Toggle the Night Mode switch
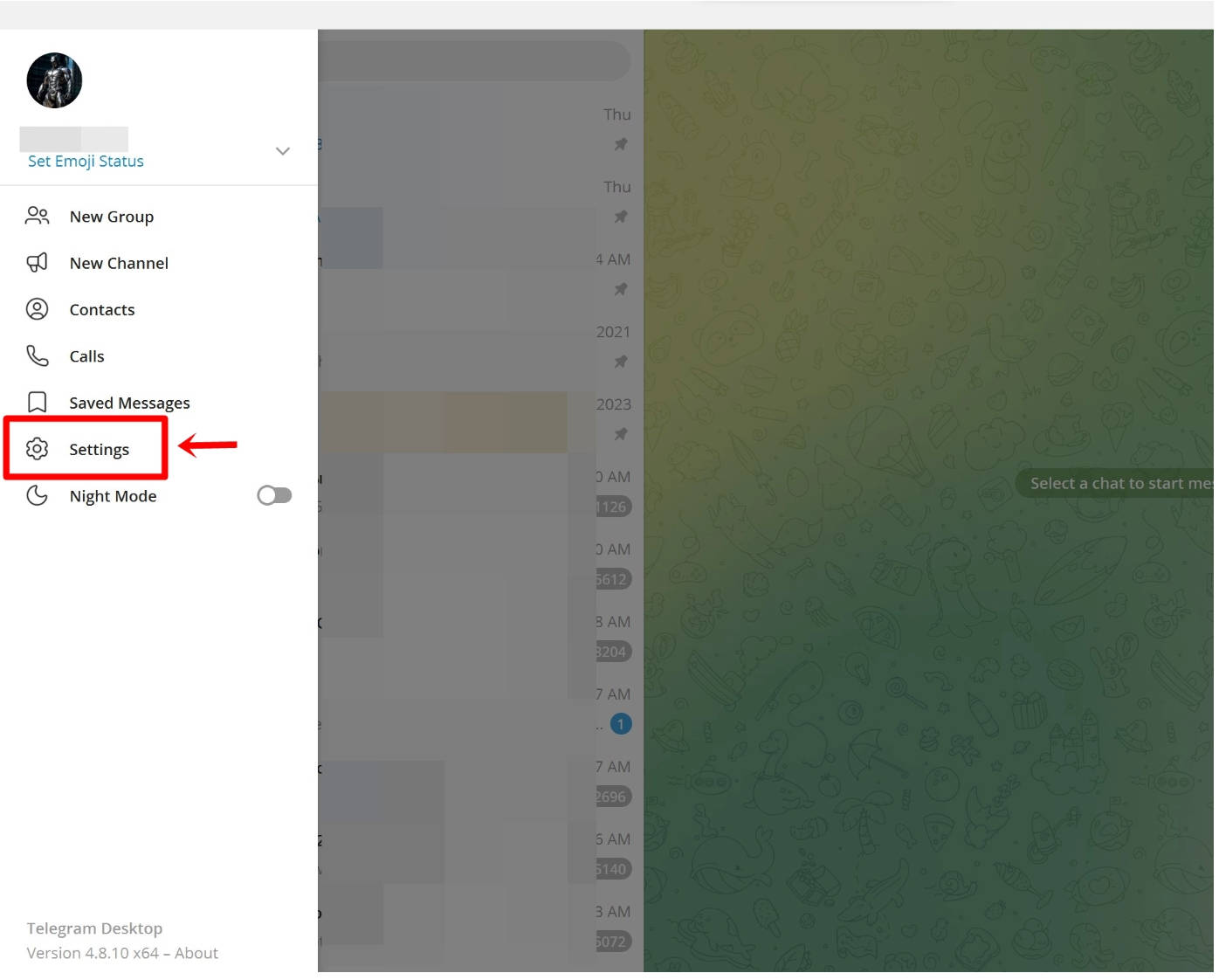 (x=274, y=495)
